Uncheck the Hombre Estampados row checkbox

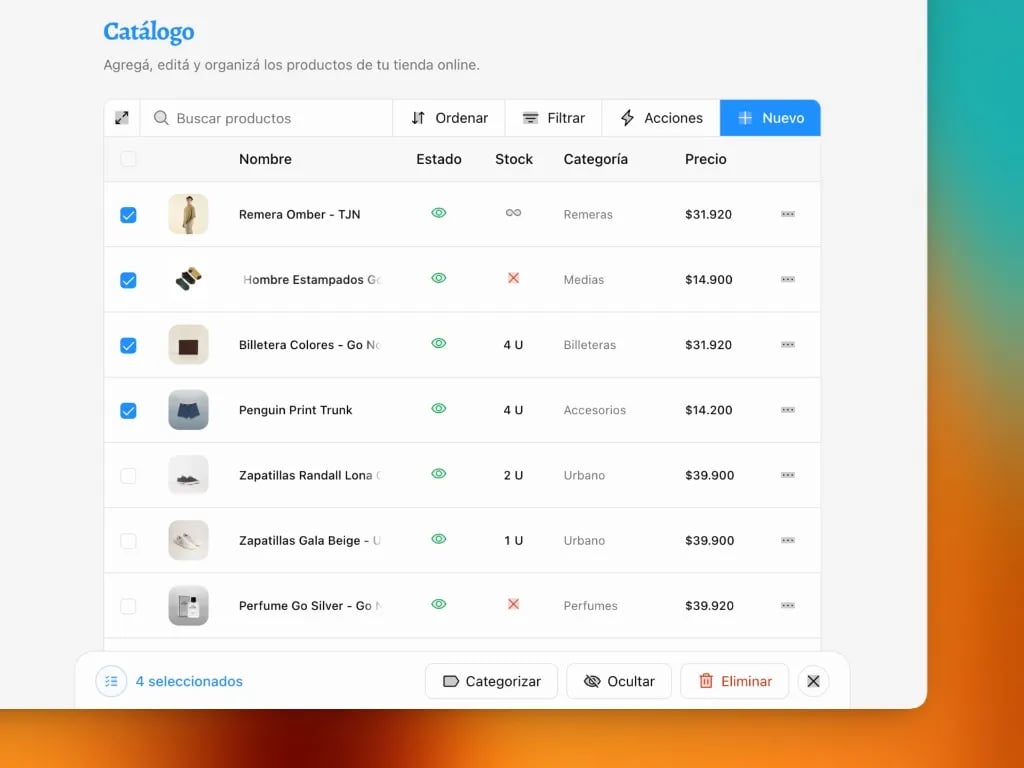[128, 280]
